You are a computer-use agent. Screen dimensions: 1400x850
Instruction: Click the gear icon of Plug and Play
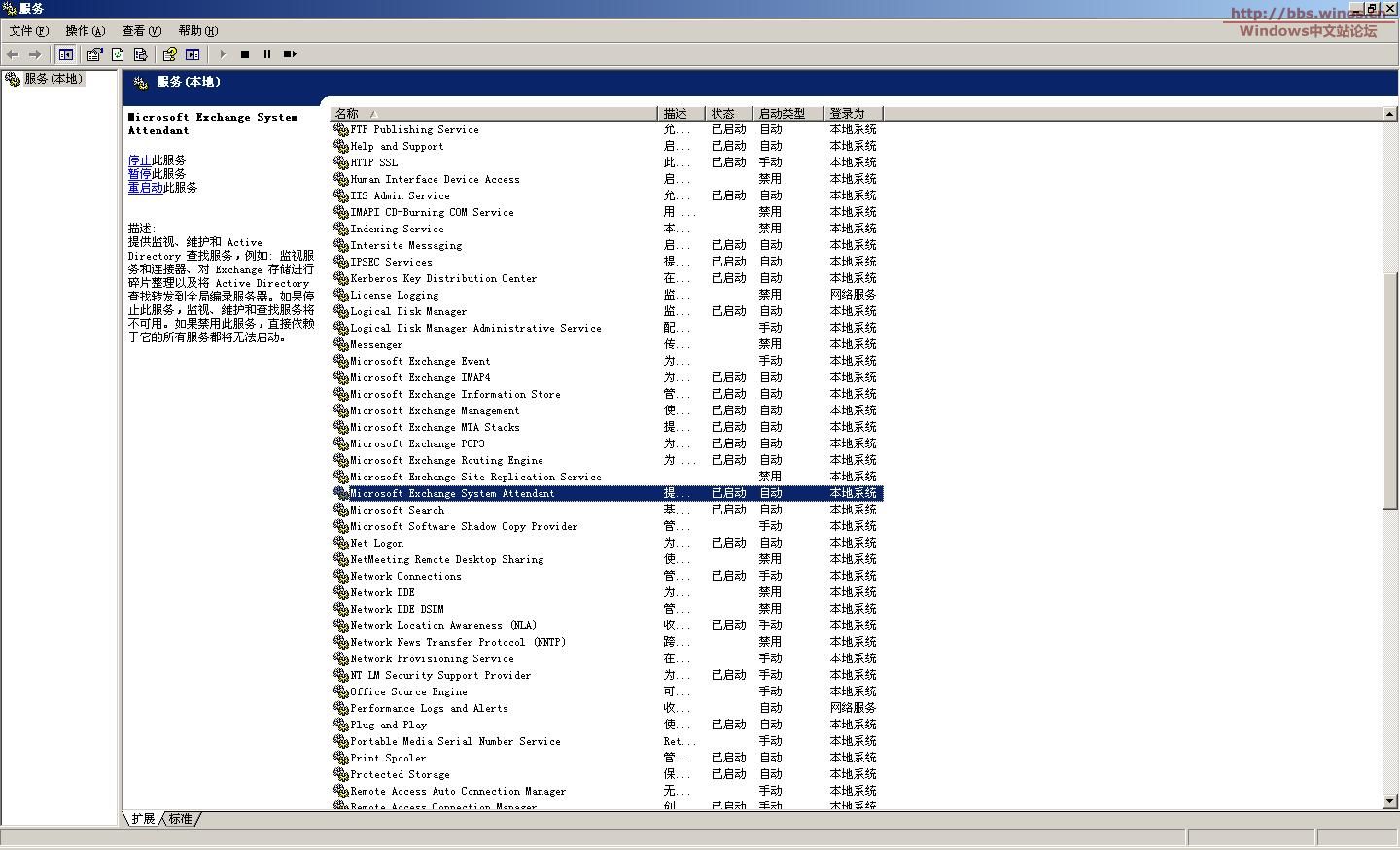[x=340, y=725]
